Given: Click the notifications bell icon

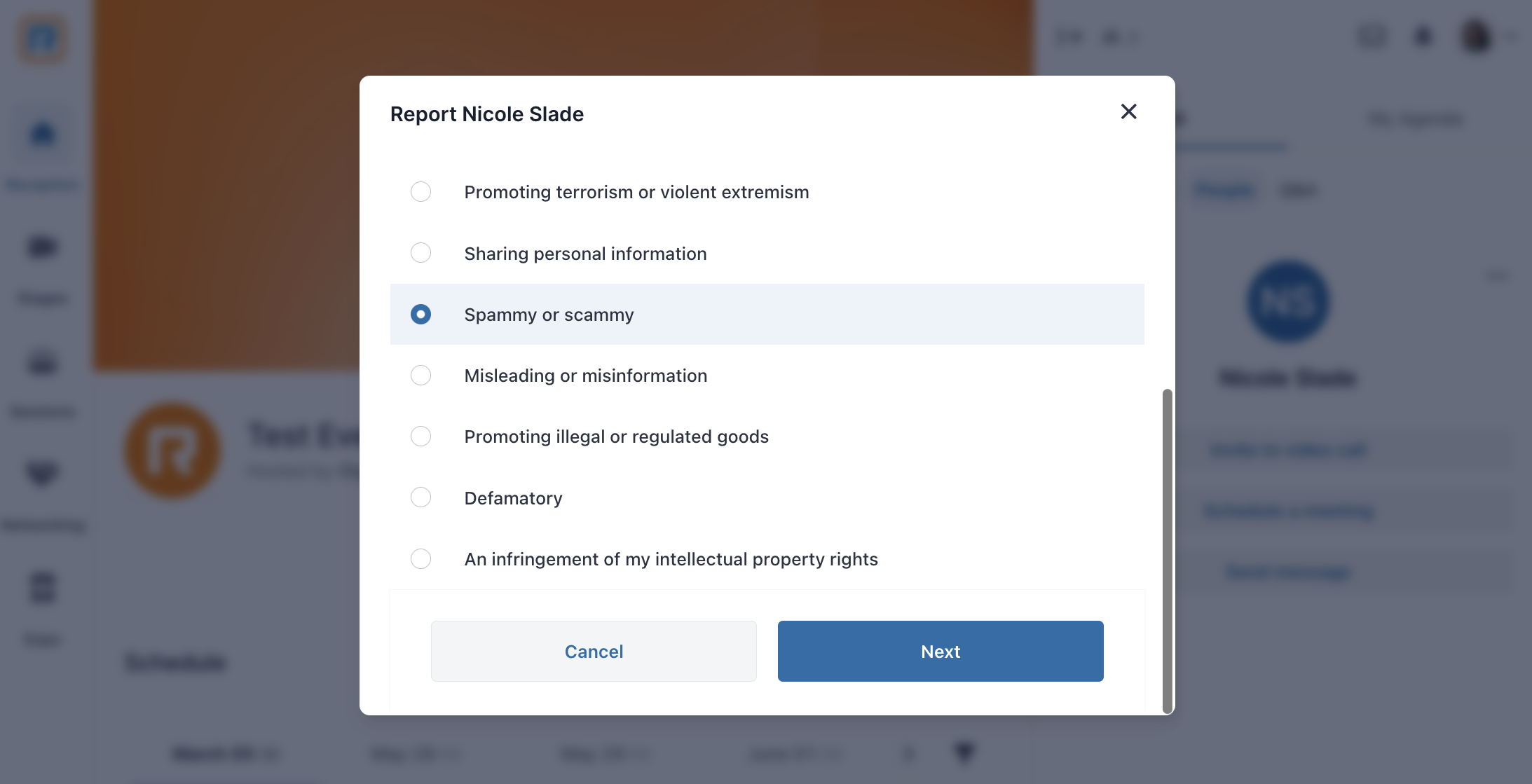Looking at the screenshot, I should (1423, 36).
